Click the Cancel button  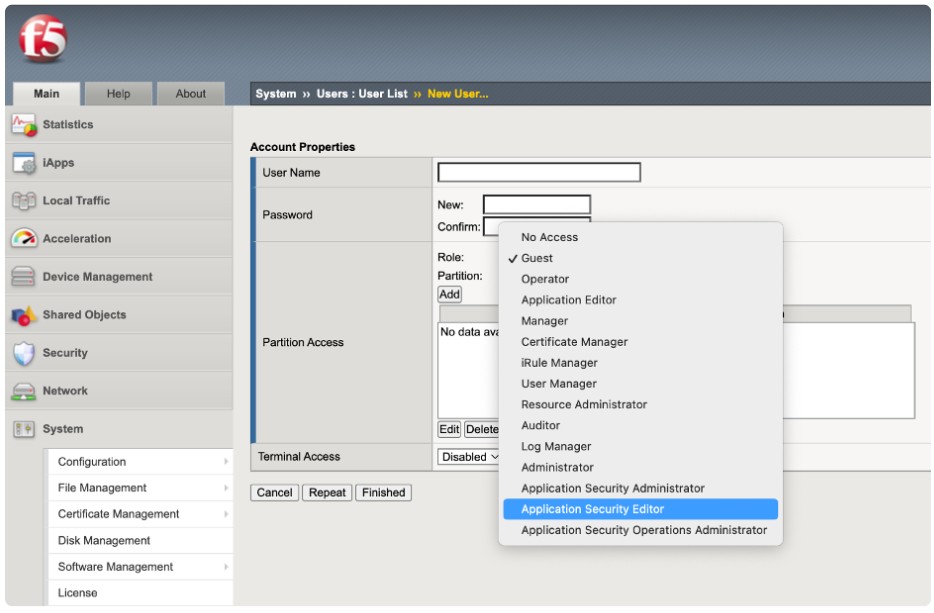coord(274,493)
